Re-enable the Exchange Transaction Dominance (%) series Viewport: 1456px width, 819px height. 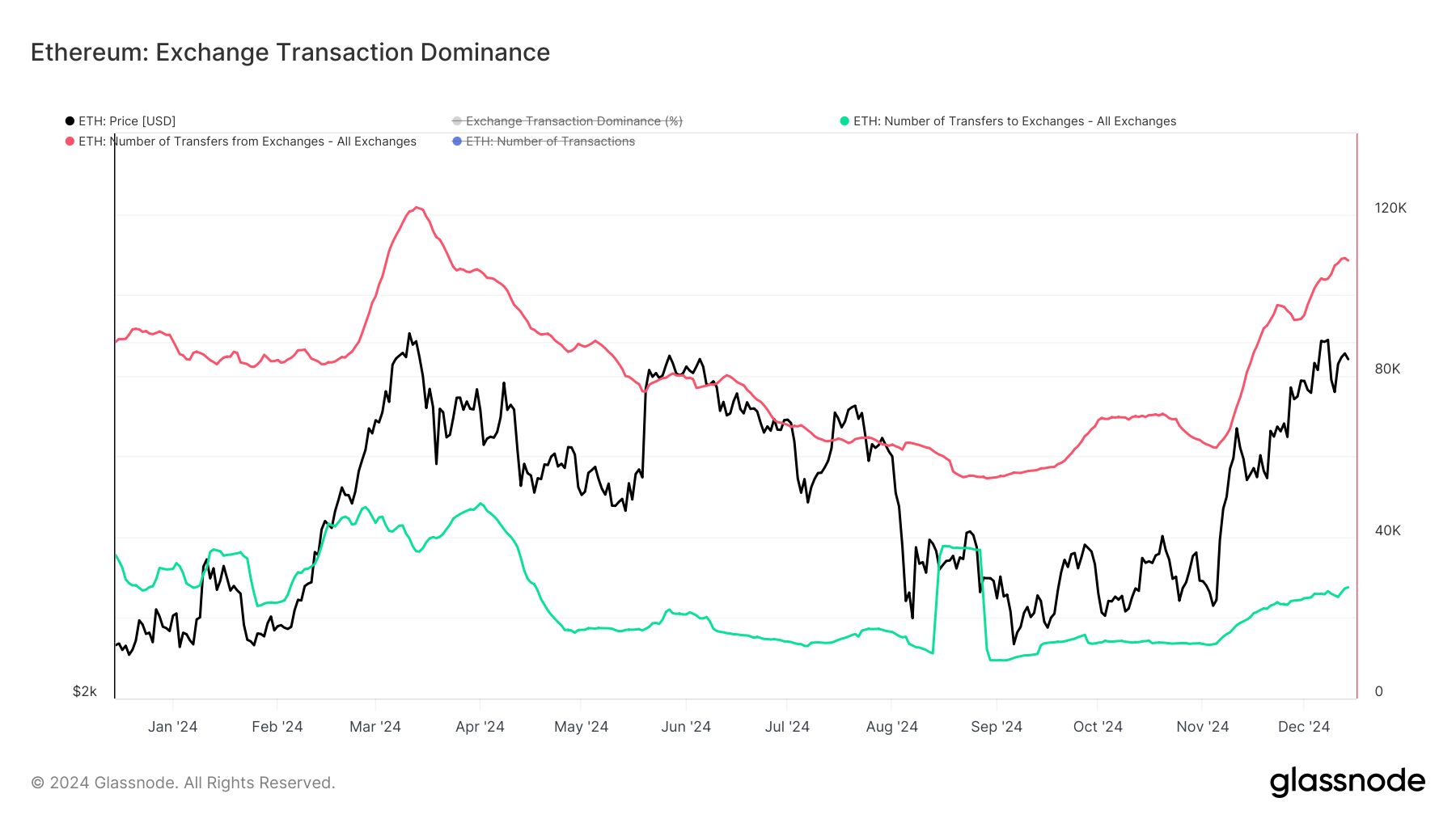coord(574,120)
